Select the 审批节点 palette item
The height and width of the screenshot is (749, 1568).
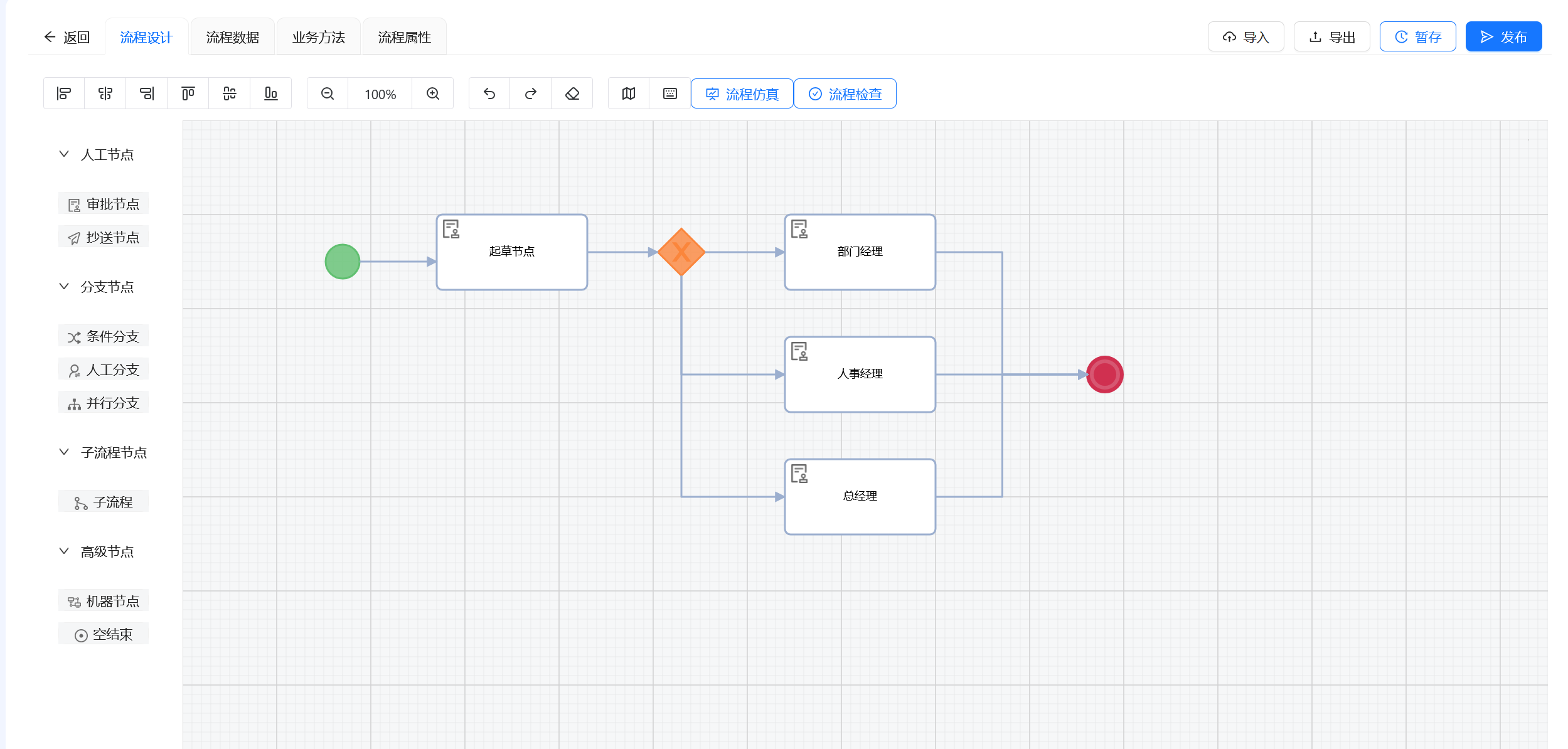(104, 204)
